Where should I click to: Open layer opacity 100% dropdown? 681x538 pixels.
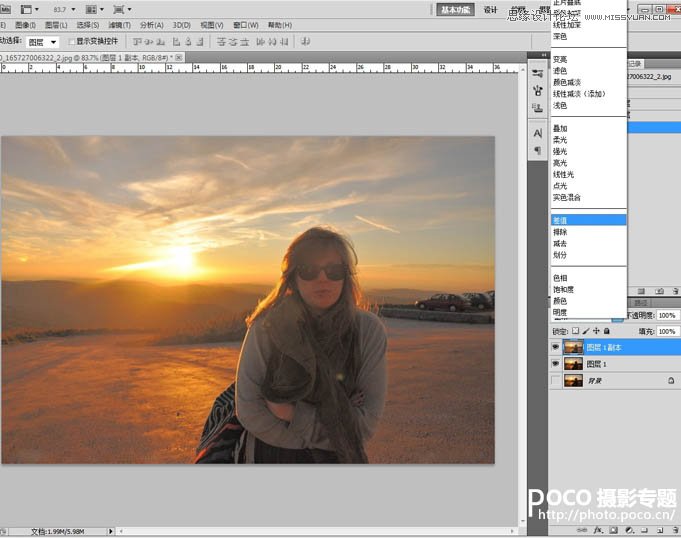click(x=667, y=314)
